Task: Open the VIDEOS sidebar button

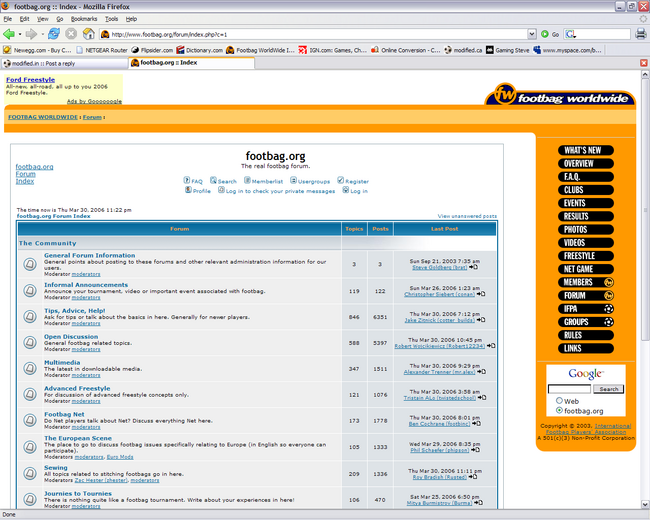Action: coord(586,243)
